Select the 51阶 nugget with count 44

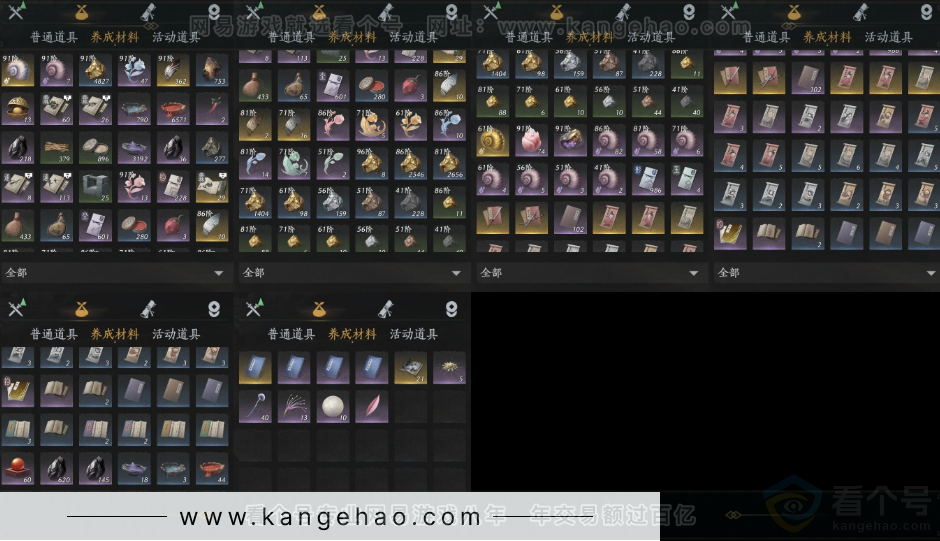(x=648, y=101)
